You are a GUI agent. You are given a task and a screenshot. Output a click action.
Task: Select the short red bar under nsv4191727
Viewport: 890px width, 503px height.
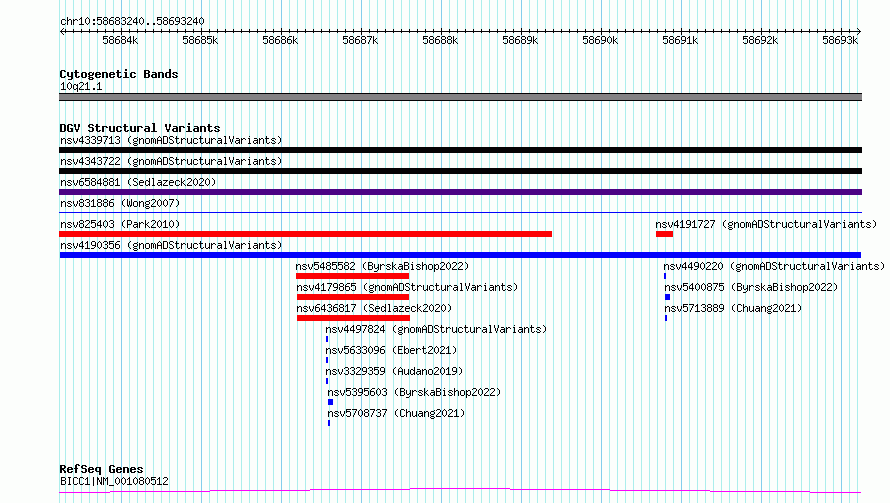pos(664,234)
